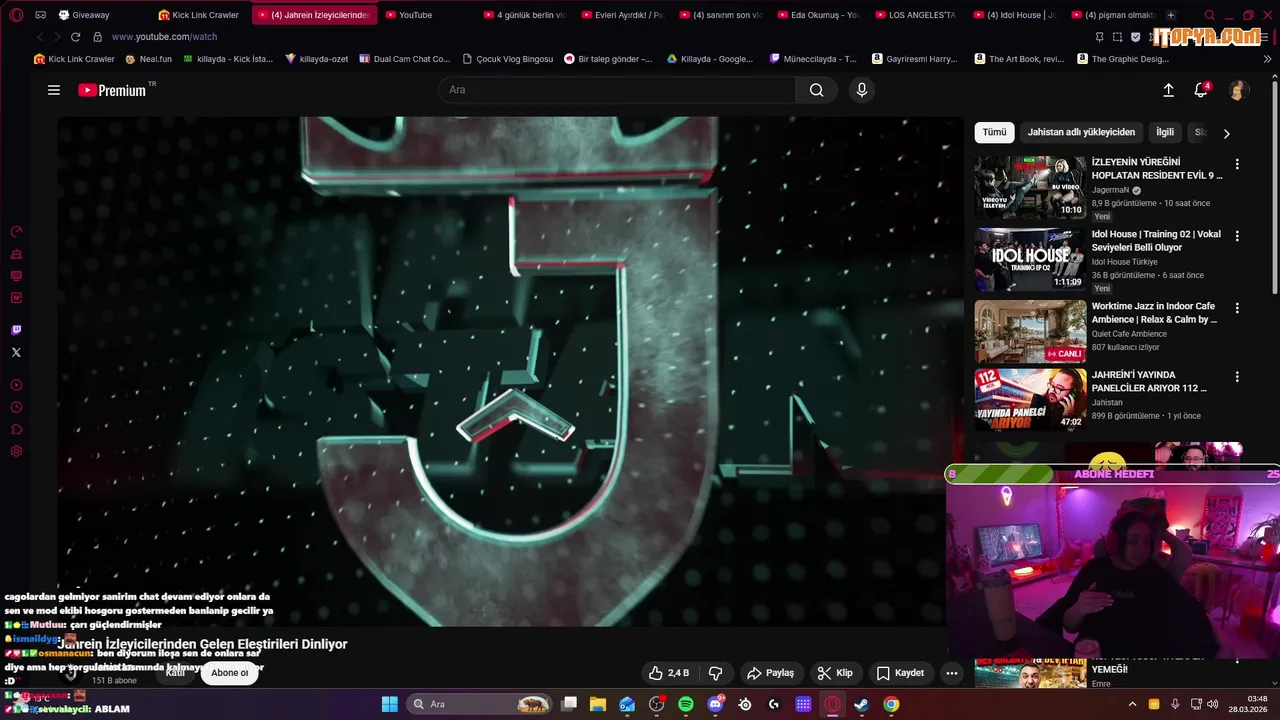1280x720 pixels.
Task: Open the Worktime Jazz Indoor Cafe thumbnail
Action: [x=1030, y=331]
